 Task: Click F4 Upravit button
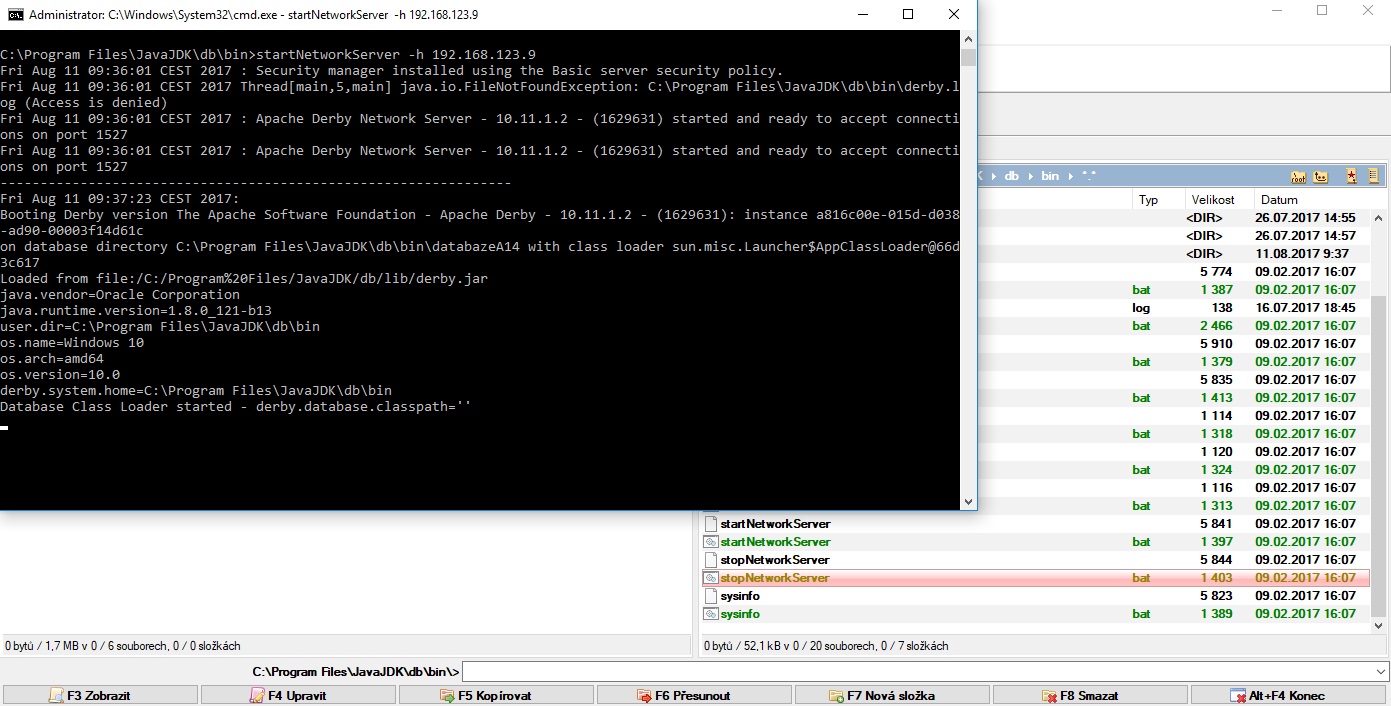pos(298,695)
